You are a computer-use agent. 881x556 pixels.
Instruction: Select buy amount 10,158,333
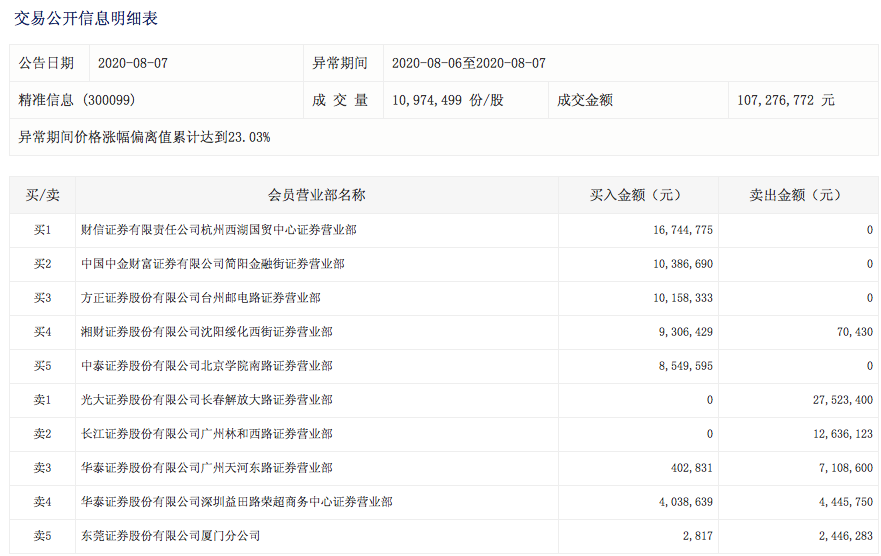(683, 298)
